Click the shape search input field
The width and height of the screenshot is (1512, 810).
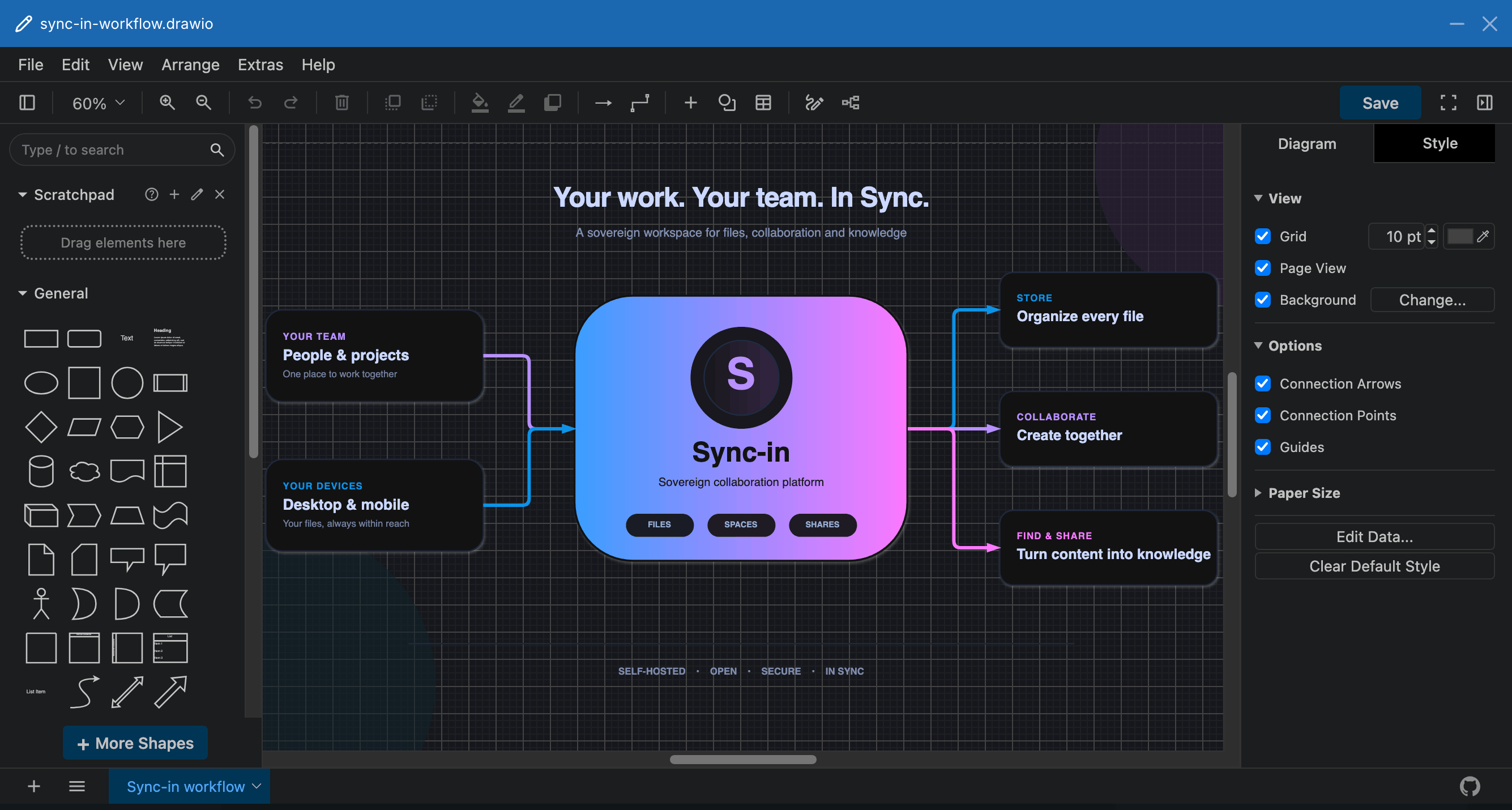pos(122,150)
